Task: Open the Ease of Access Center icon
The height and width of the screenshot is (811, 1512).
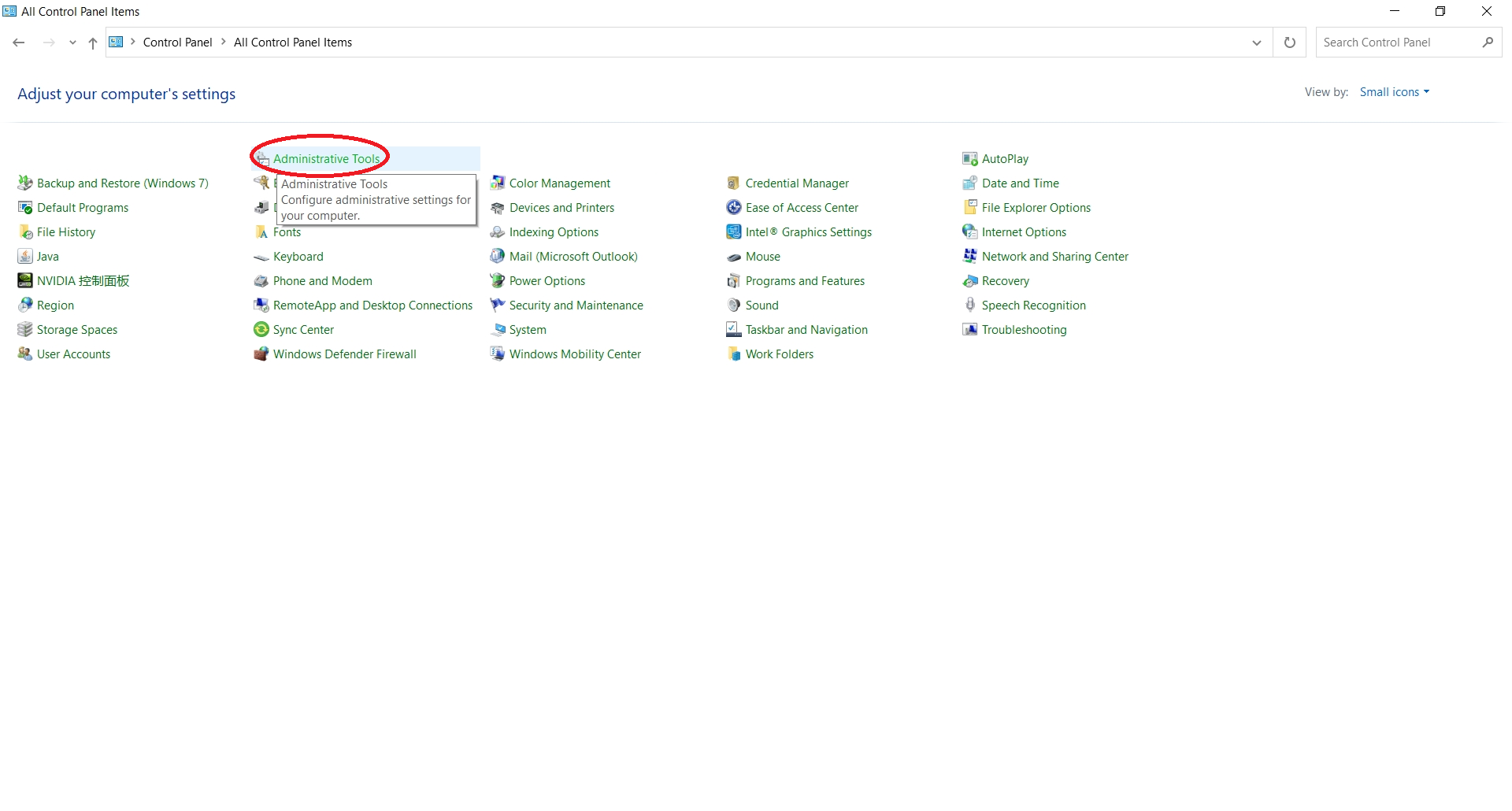Action: [734, 208]
